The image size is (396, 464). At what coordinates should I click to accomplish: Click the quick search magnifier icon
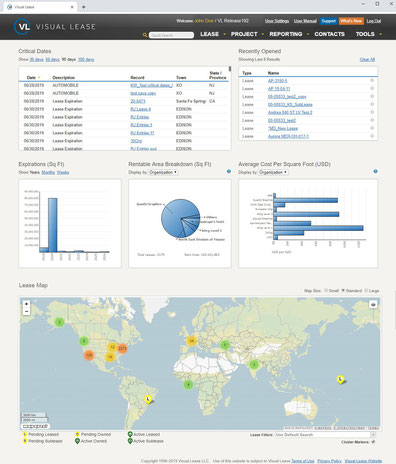(145, 35)
